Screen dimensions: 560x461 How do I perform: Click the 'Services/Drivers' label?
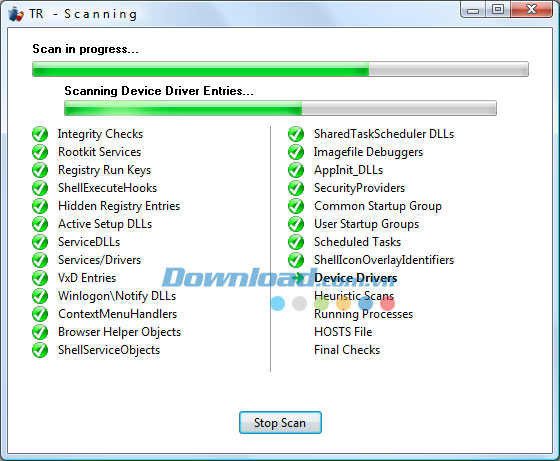point(100,260)
